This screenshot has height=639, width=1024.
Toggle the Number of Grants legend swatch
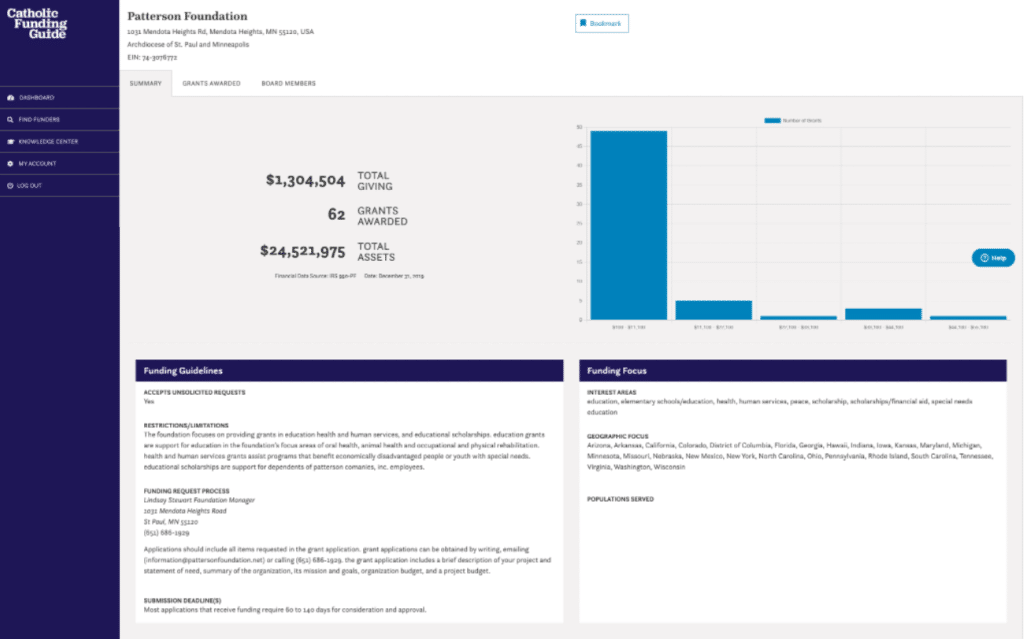(773, 121)
